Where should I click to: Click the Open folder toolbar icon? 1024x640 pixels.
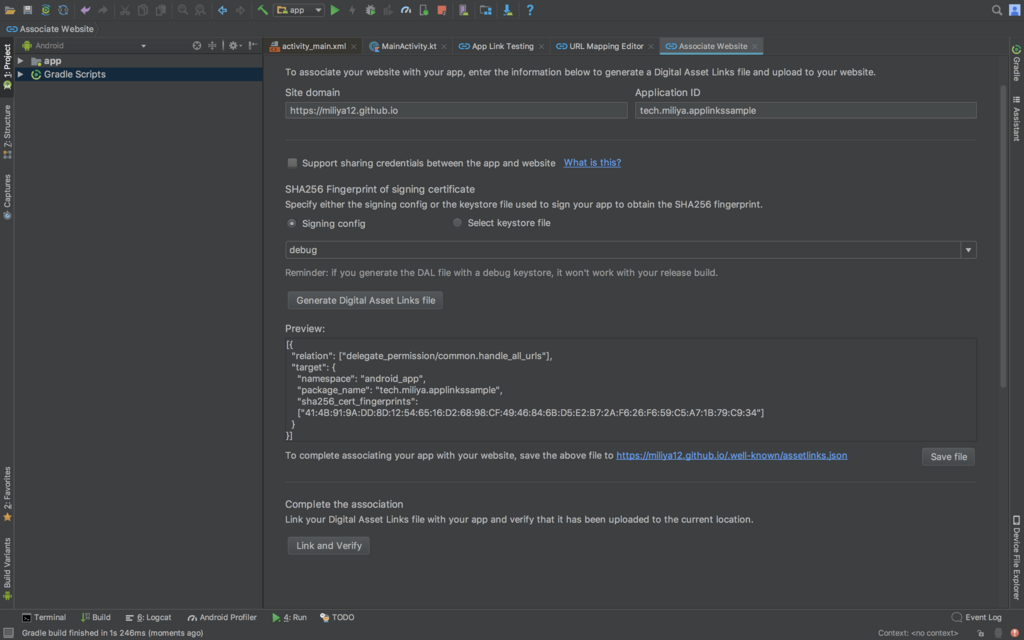coord(10,10)
